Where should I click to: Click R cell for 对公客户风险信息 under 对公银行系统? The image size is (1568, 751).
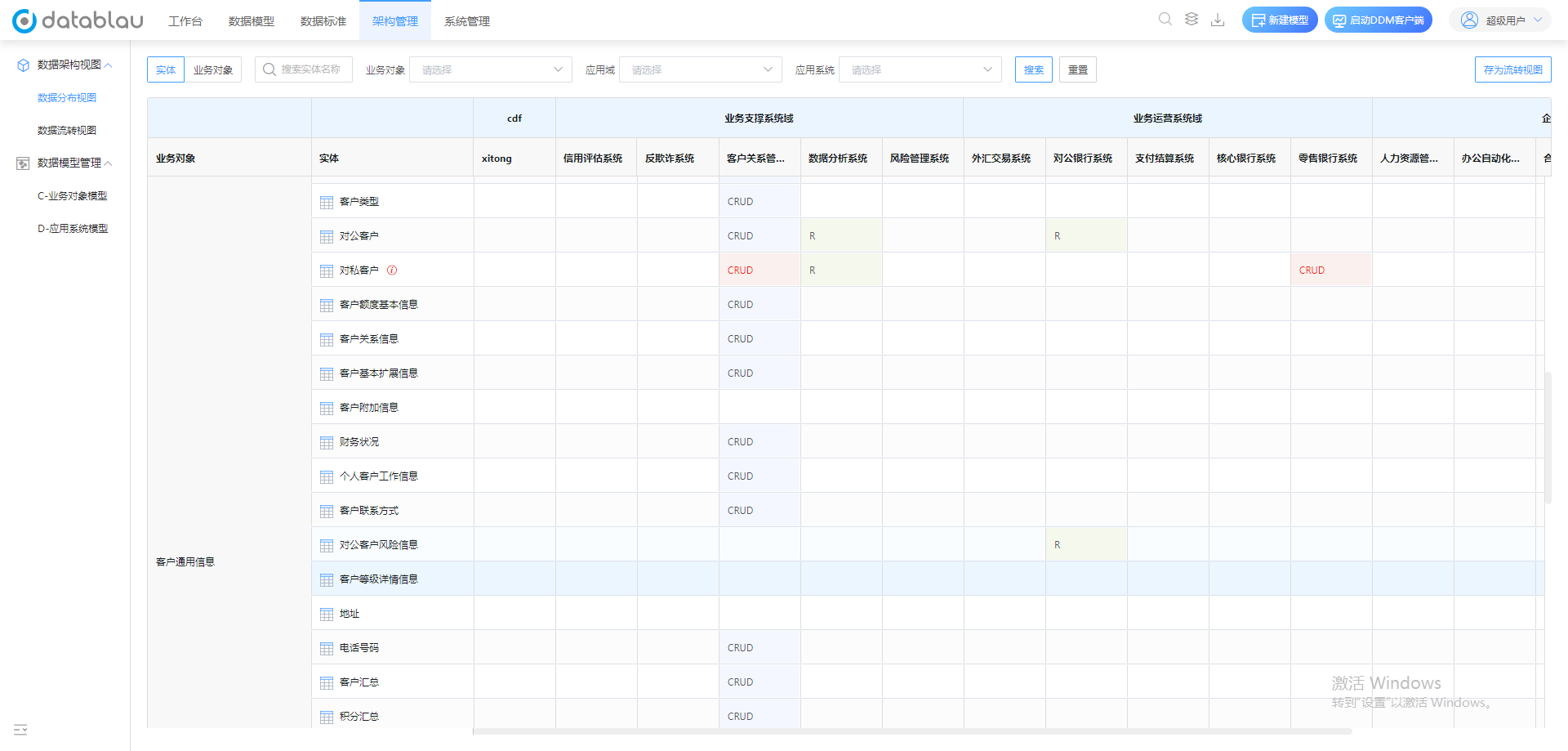click(x=1086, y=544)
